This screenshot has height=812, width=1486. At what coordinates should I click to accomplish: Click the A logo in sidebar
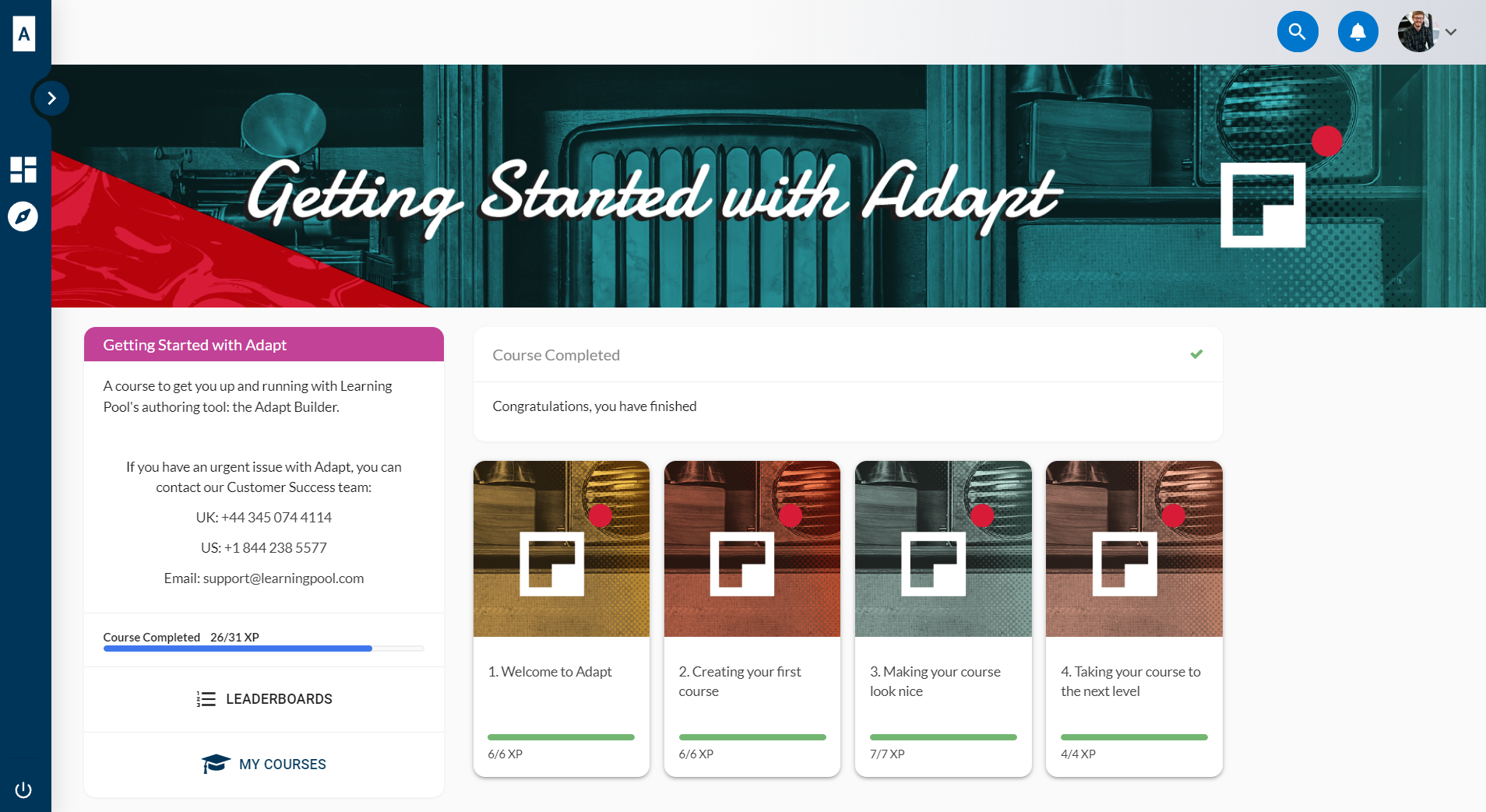[x=24, y=33]
